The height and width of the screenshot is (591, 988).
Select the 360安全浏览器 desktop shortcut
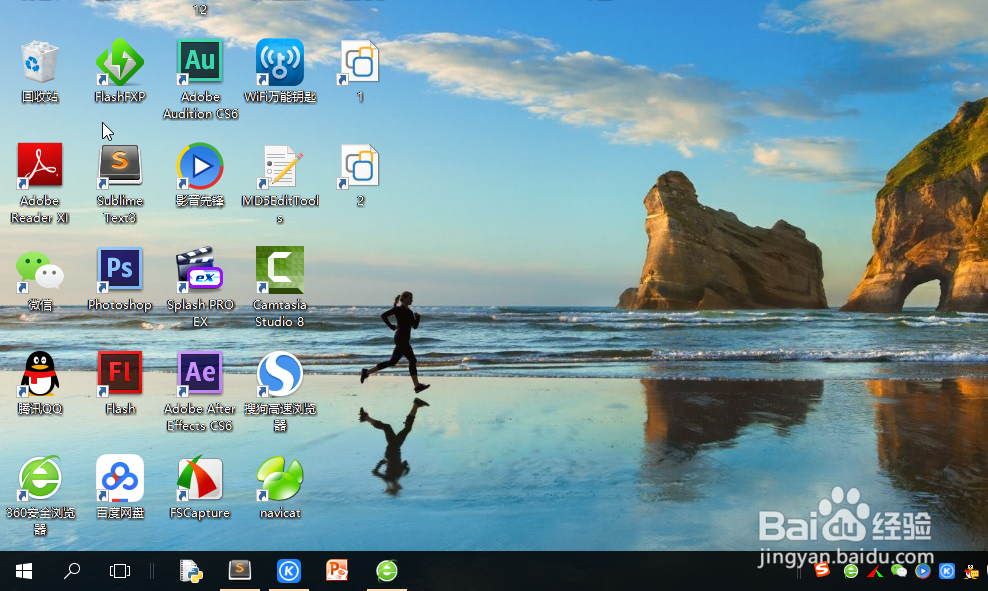(x=40, y=495)
